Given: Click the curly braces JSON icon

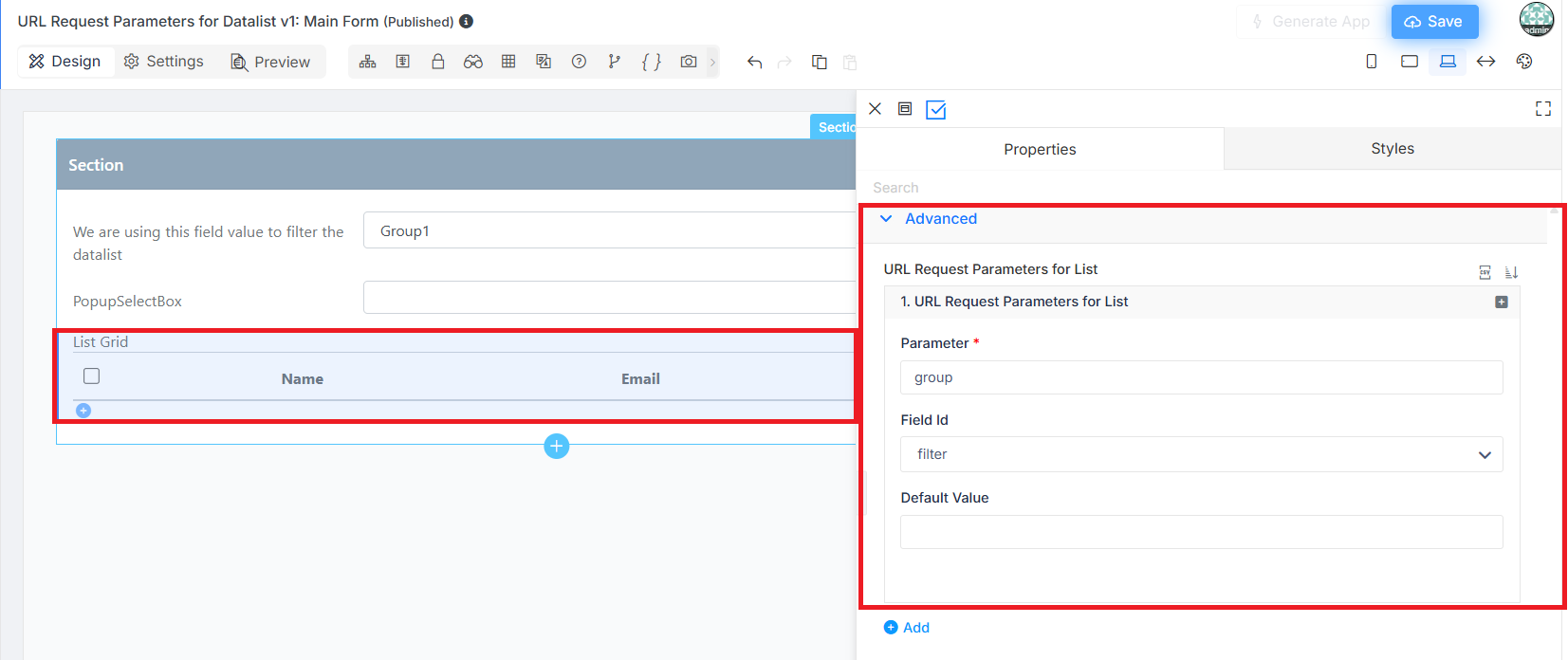Looking at the screenshot, I should pyautogui.click(x=652, y=62).
